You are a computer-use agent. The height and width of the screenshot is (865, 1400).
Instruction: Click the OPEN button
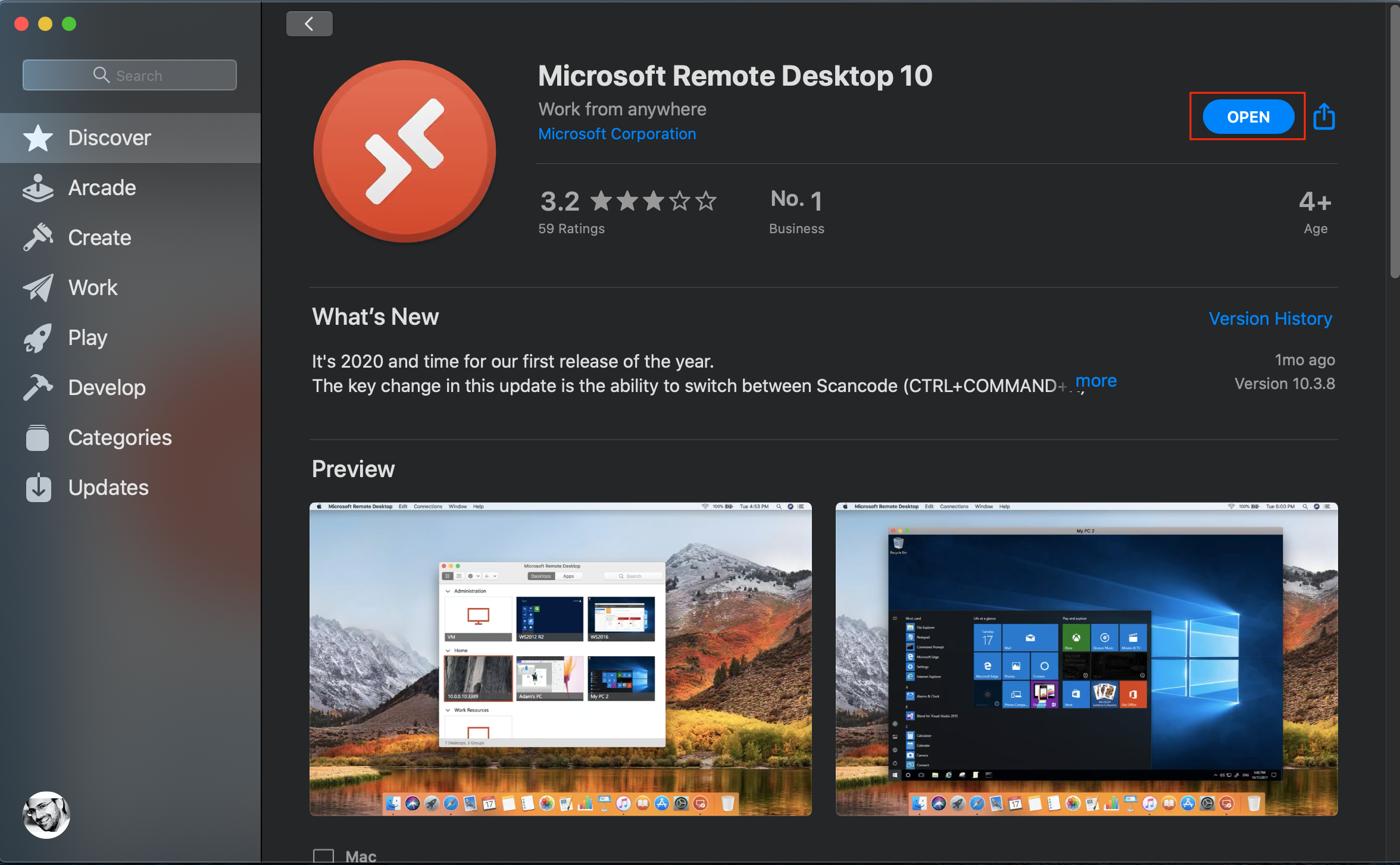click(x=1248, y=117)
